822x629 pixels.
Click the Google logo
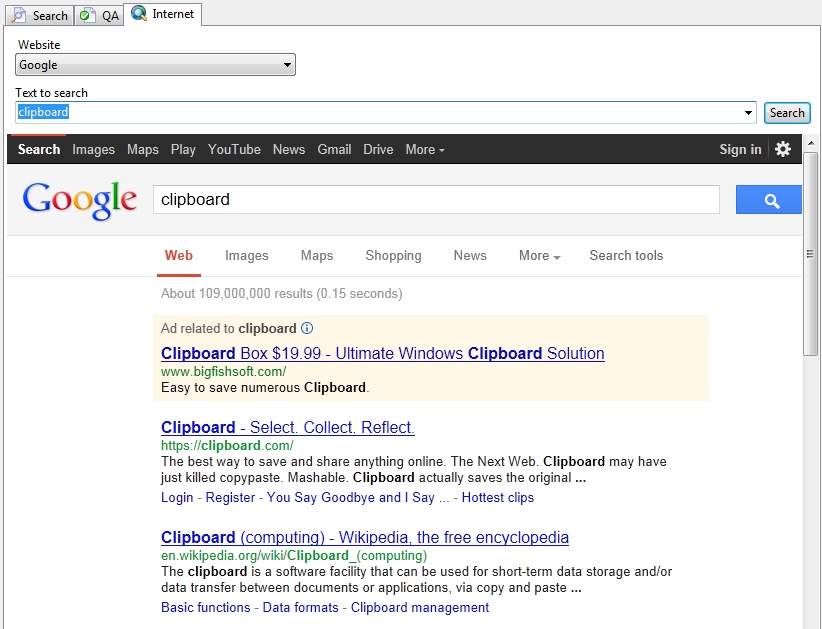80,200
